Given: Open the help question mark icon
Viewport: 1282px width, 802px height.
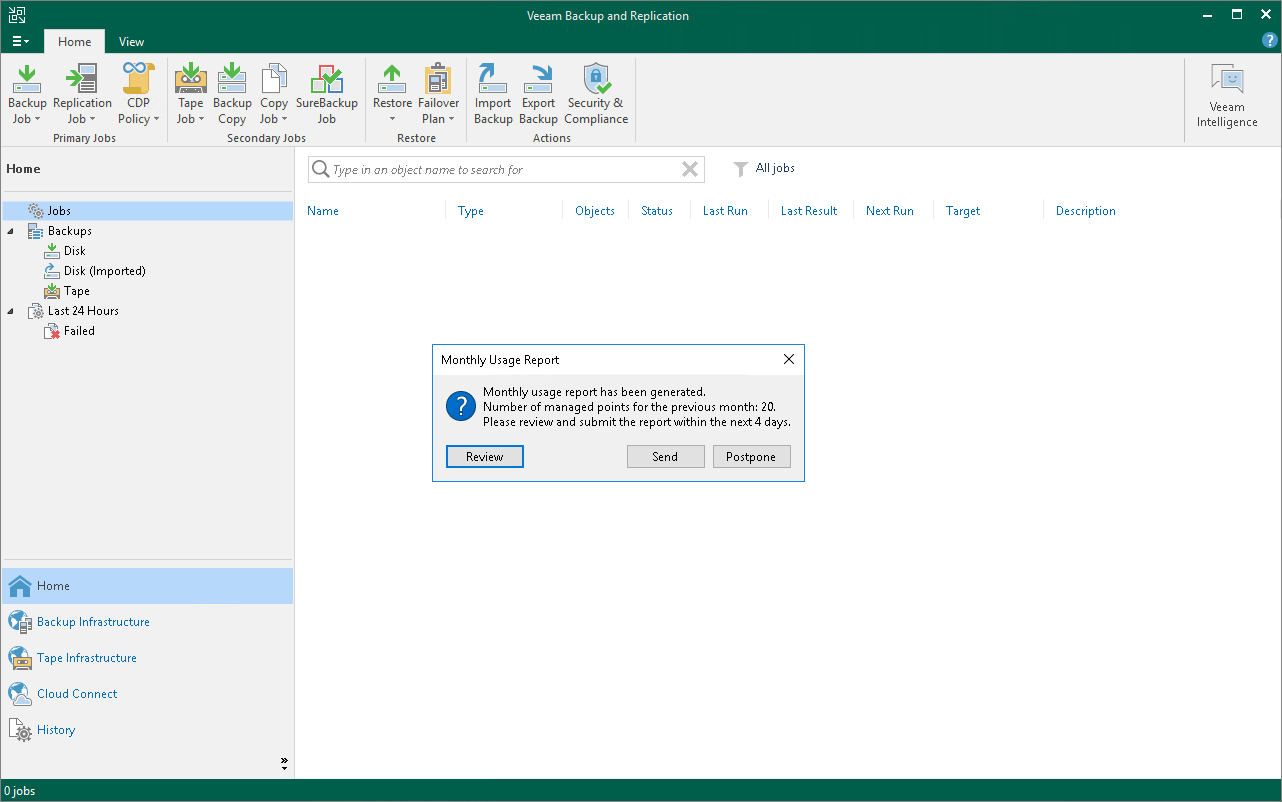Looking at the screenshot, I should click(x=1270, y=41).
